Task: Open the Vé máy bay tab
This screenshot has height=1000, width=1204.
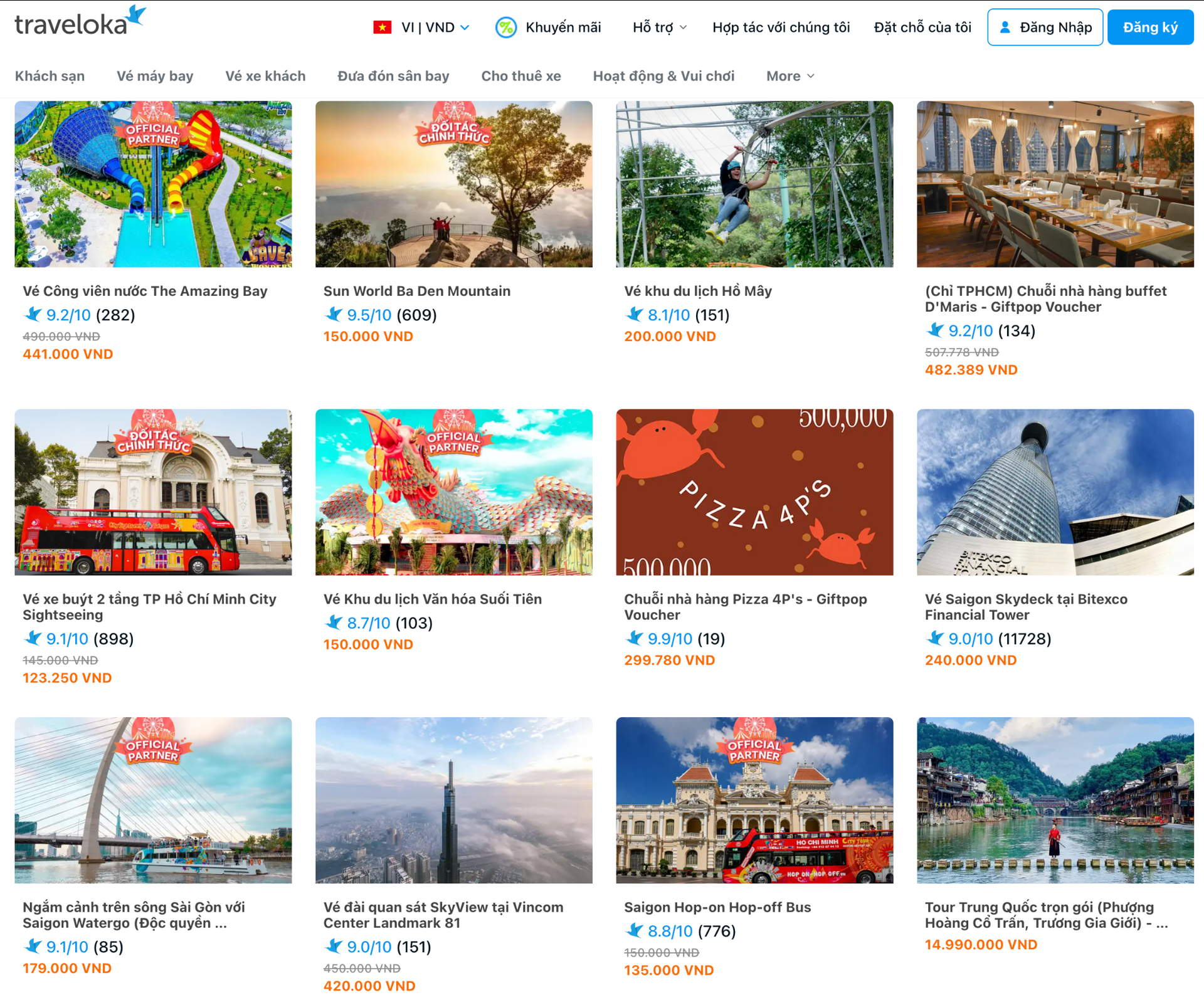Action: click(155, 76)
